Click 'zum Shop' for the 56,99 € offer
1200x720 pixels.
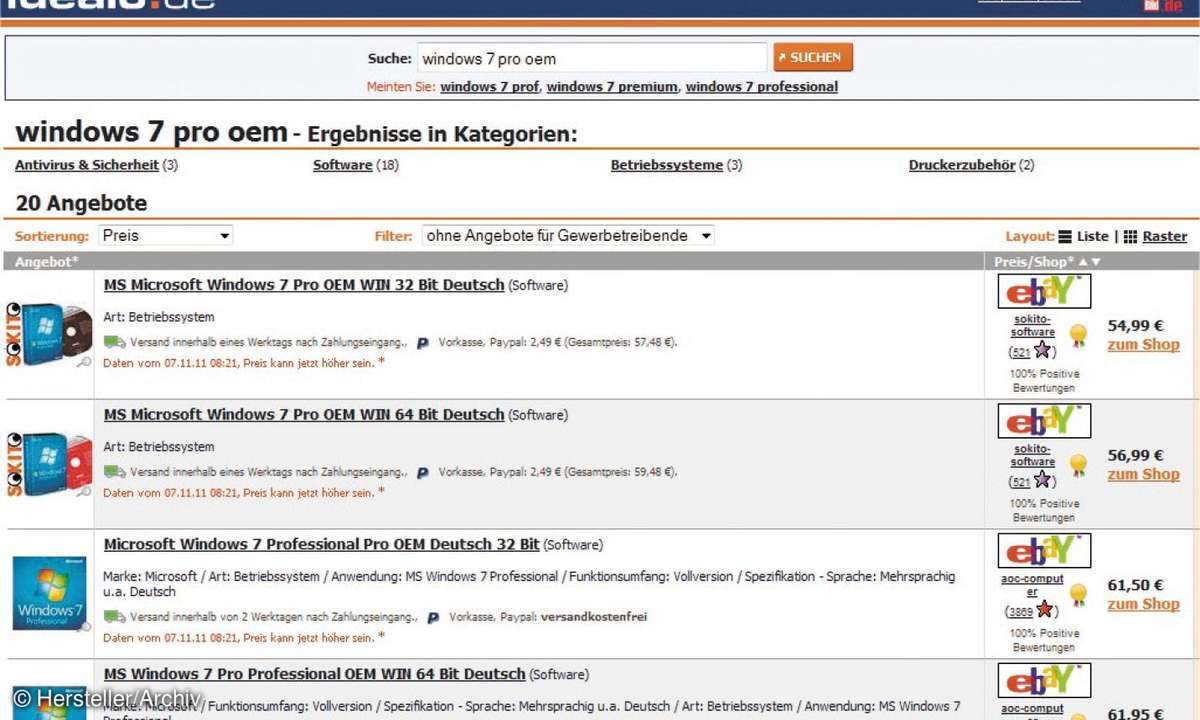[1143, 475]
